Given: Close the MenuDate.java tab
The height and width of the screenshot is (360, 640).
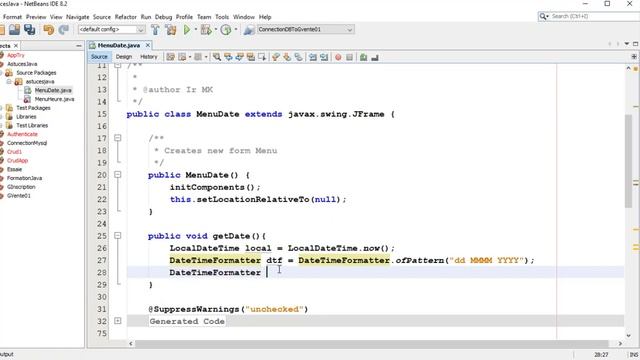Looking at the screenshot, I should (x=148, y=45).
